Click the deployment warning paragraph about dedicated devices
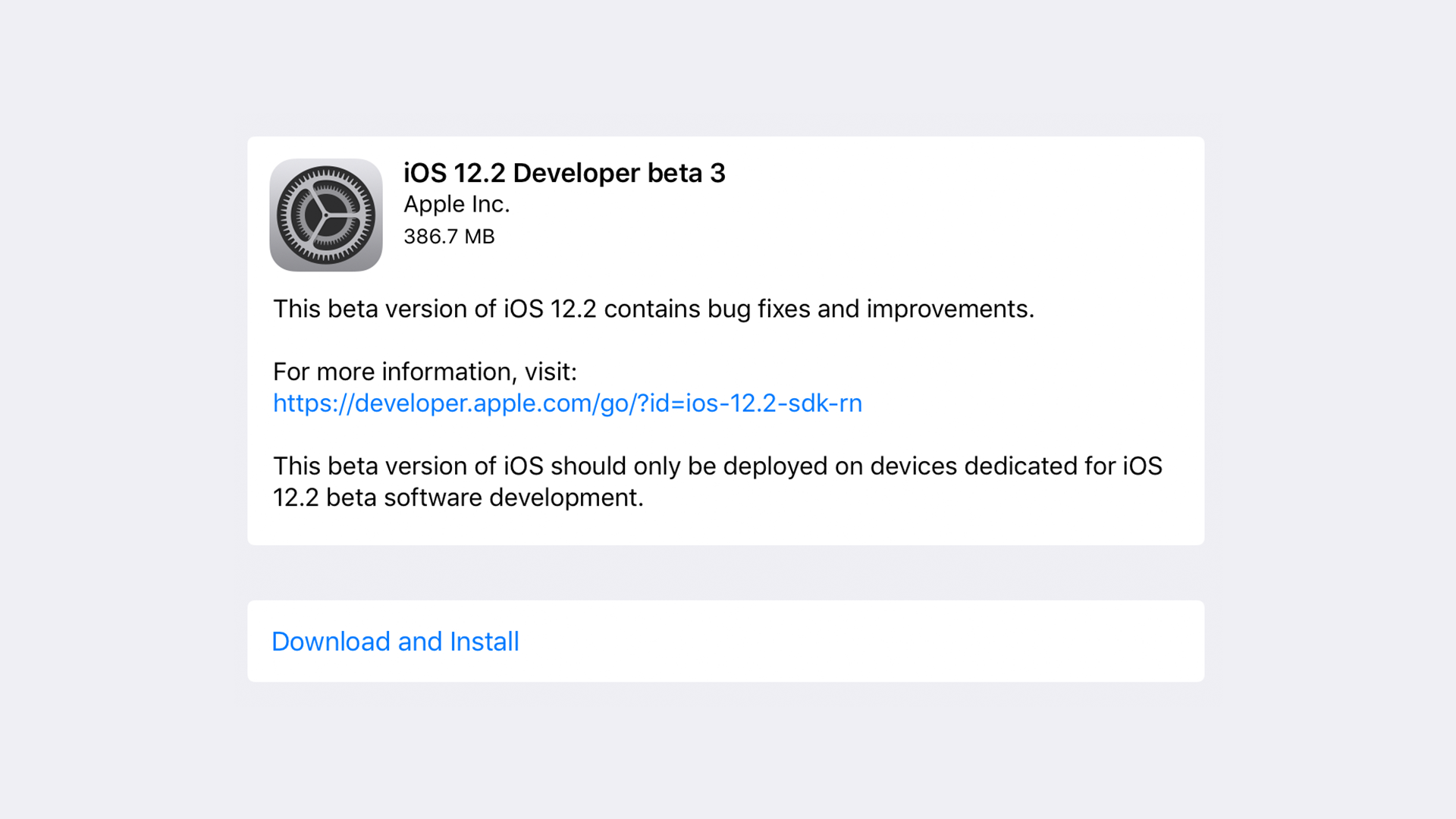 [717, 482]
